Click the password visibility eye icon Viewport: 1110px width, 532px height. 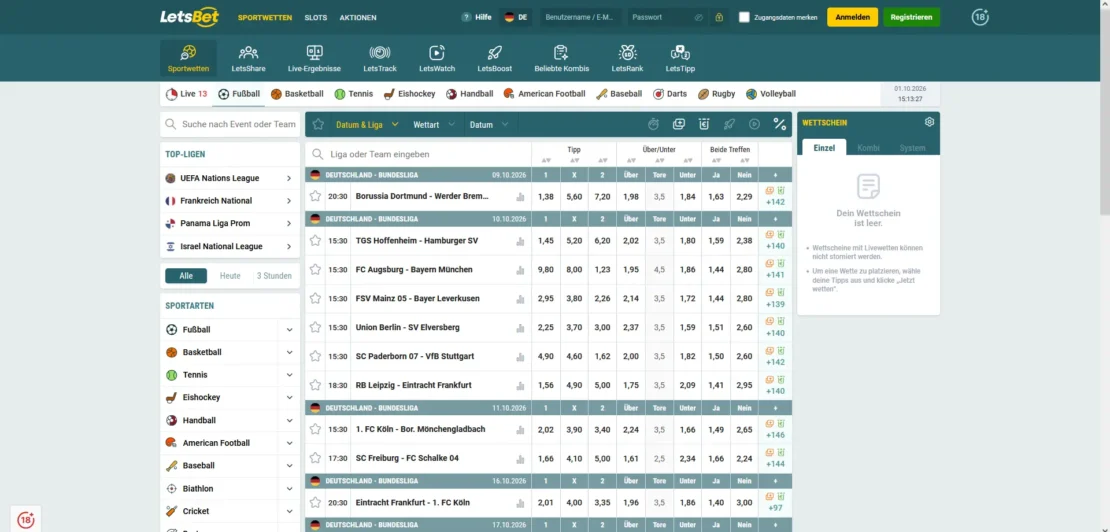699,17
